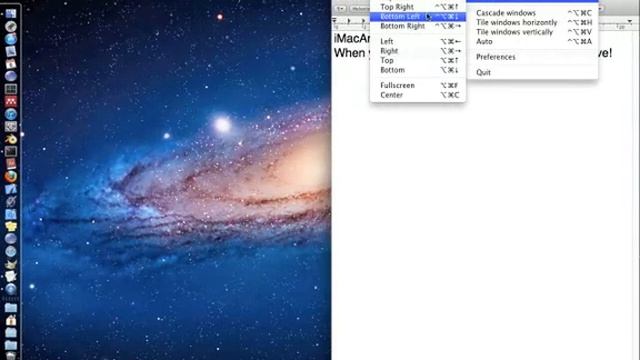Select Quit in the menu
Viewport: 640px width, 360px height.
[533, 73]
